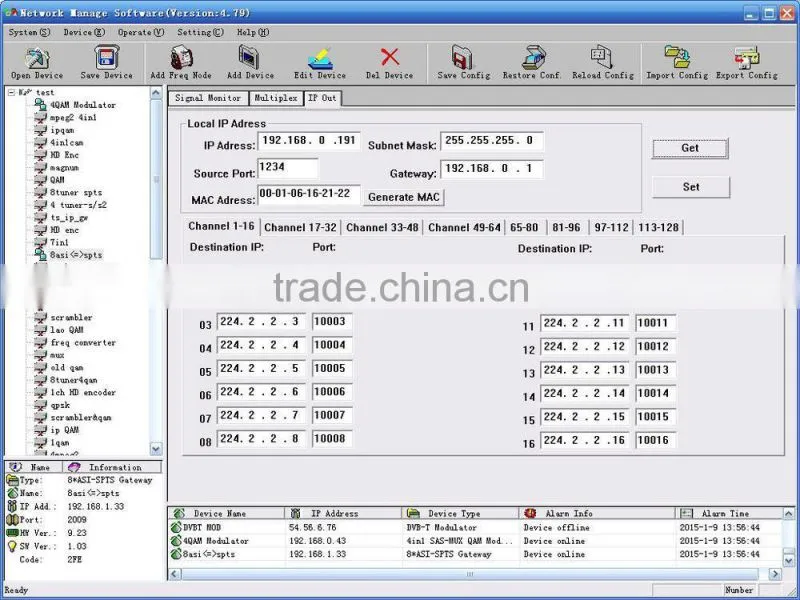Click the Source Port field
Image resolution: width=800 pixels, height=600 pixels.
point(288,168)
